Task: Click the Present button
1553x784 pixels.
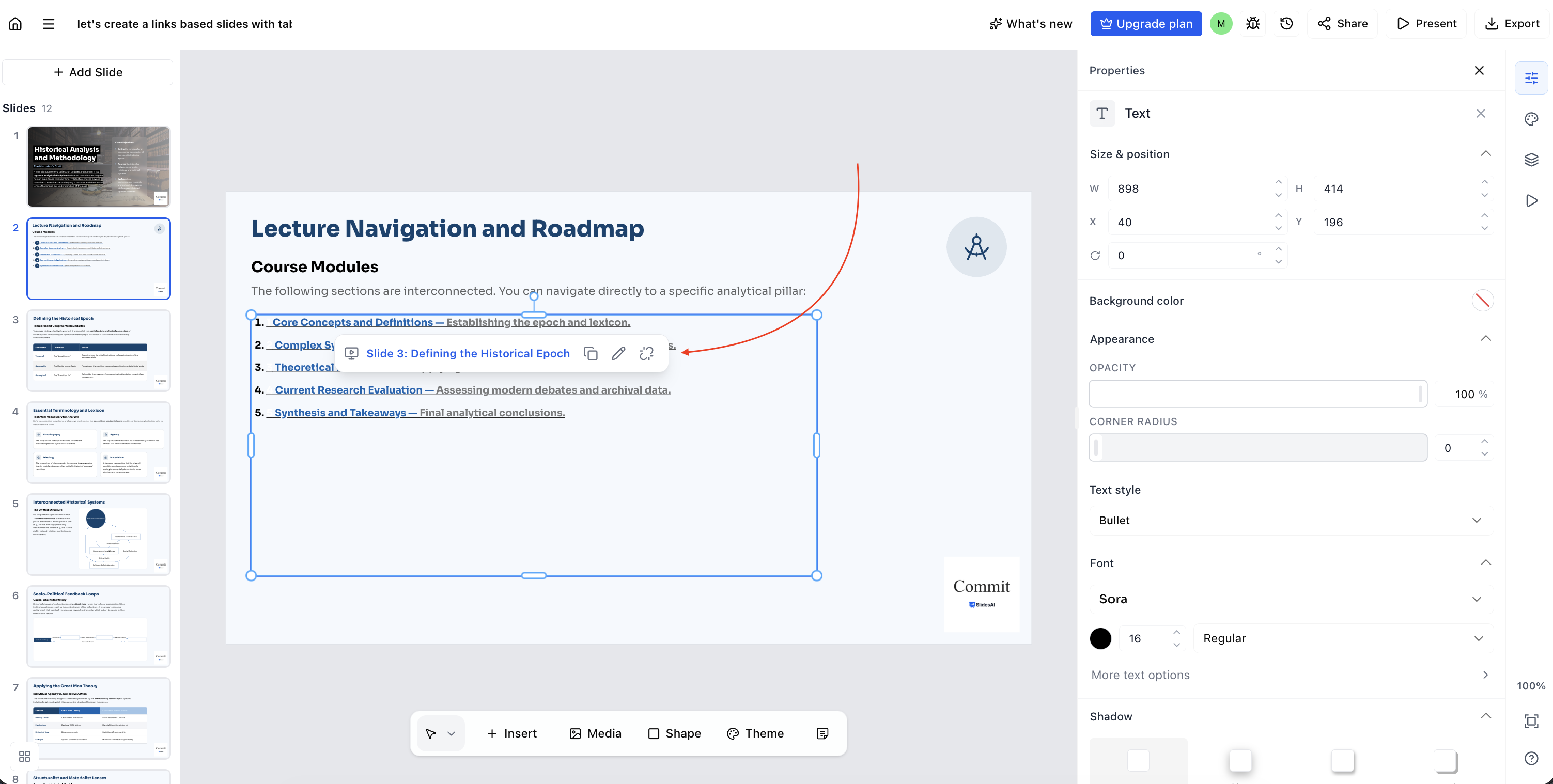Action: (1426, 24)
